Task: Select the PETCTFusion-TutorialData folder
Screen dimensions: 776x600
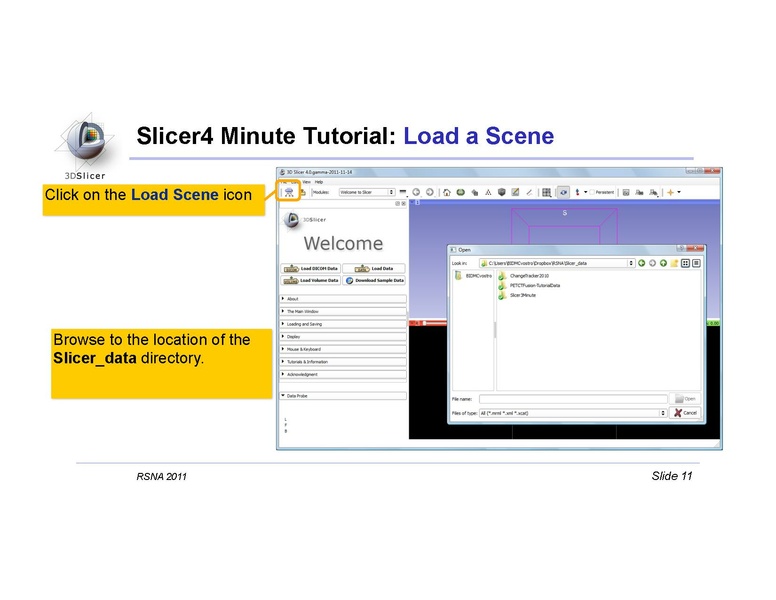Action: click(x=530, y=286)
